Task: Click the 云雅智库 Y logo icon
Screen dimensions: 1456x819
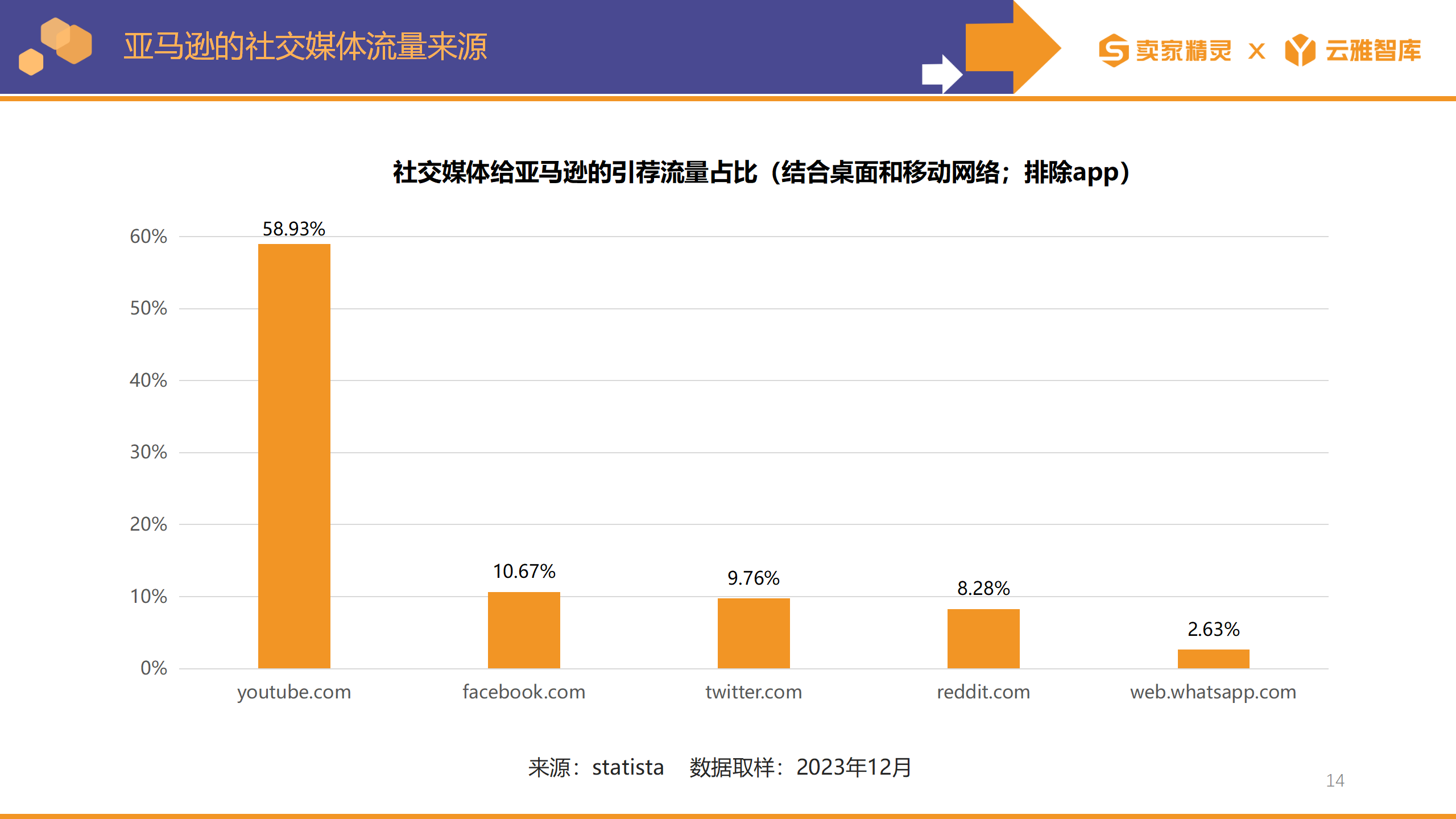Action: pyautogui.click(x=1300, y=50)
